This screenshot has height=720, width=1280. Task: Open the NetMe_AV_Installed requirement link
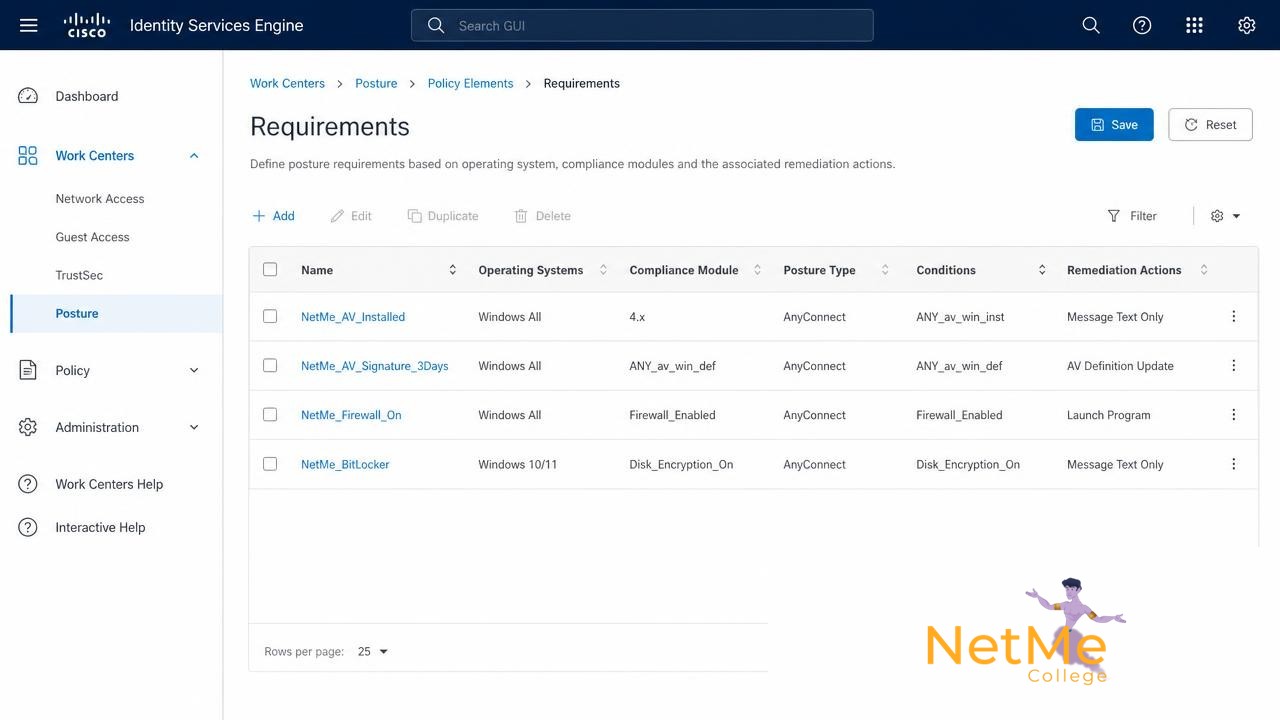[353, 317]
